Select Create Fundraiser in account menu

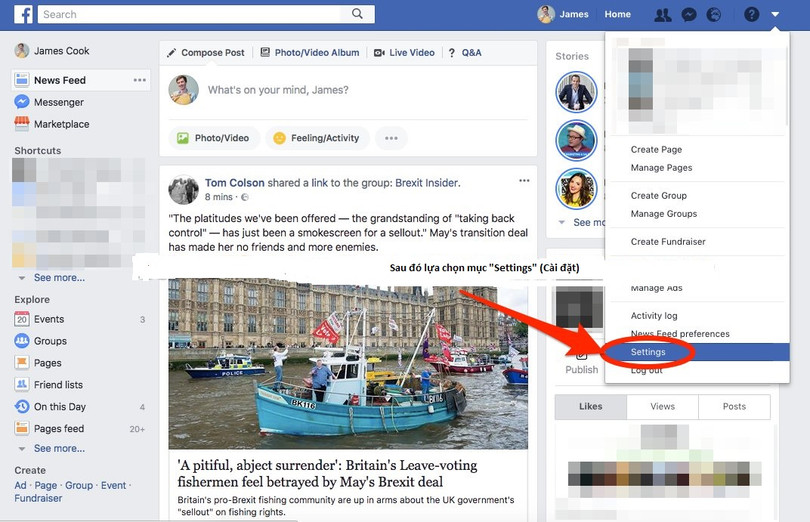(668, 241)
